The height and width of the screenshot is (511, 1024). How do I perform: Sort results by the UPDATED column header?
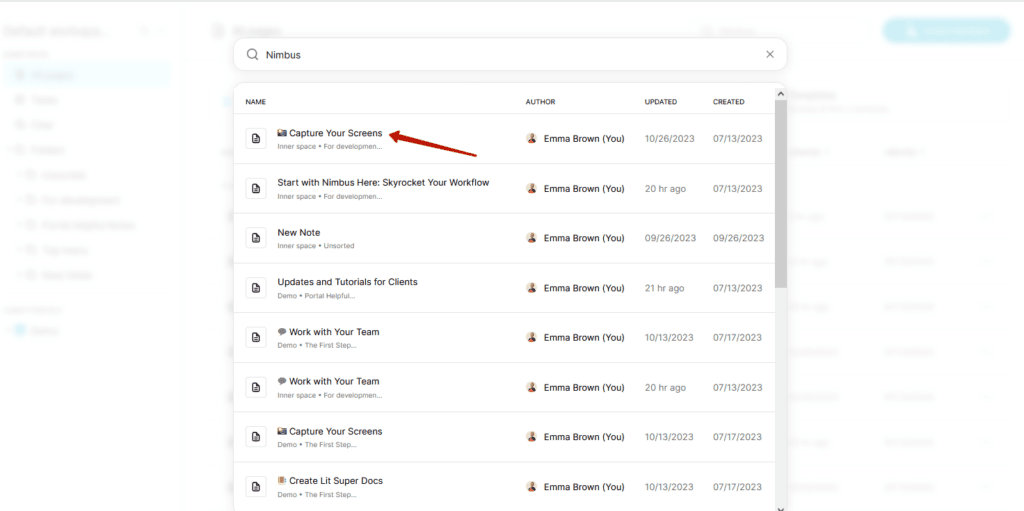660,102
